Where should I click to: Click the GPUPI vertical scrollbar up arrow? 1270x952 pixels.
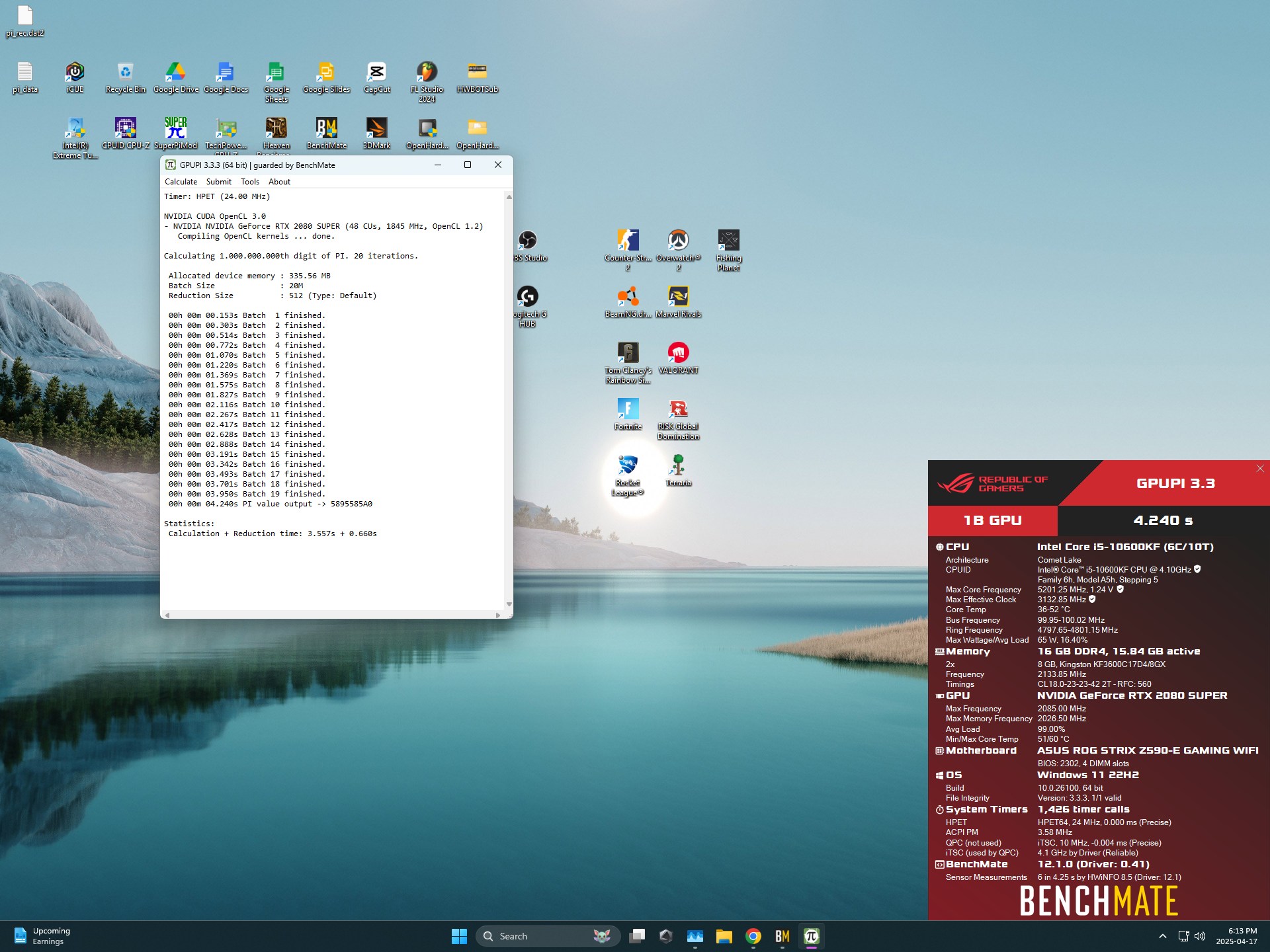tap(509, 197)
